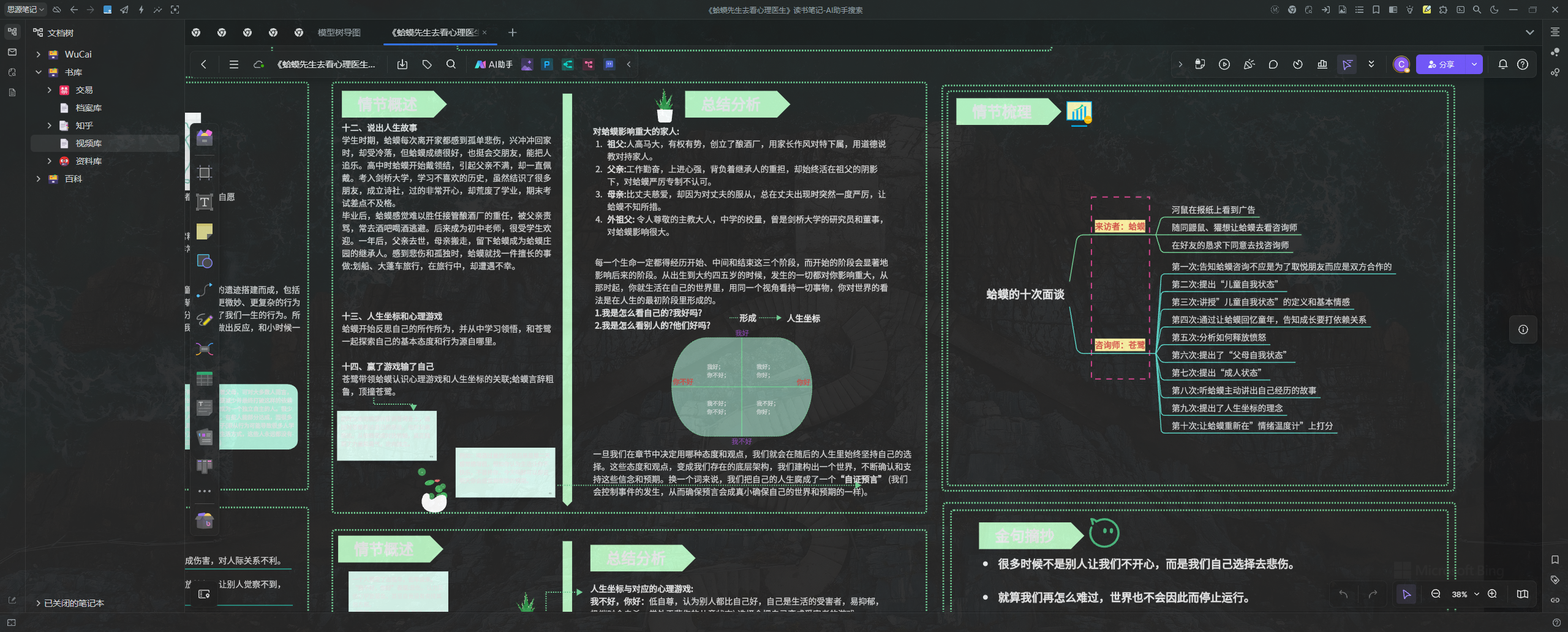
Task: Add a new tab with plus button
Action: tap(513, 32)
